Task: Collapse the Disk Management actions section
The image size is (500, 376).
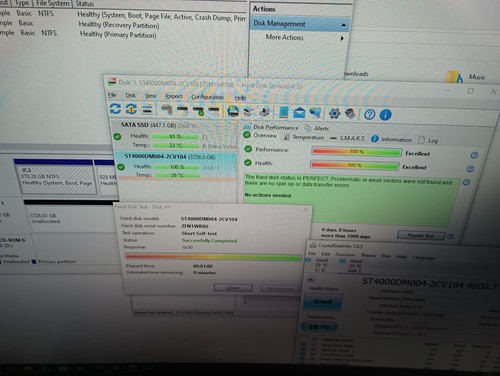Action: (x=343, y=25)
